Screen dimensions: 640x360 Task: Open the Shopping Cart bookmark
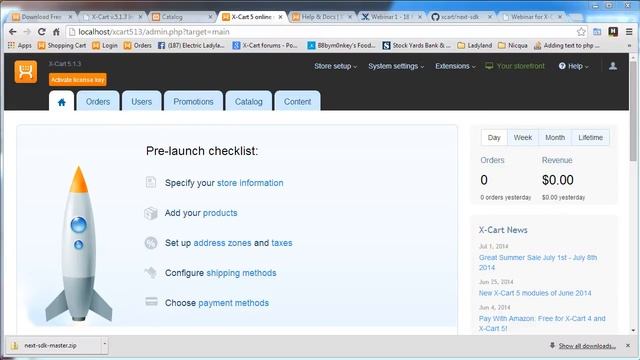62,45
